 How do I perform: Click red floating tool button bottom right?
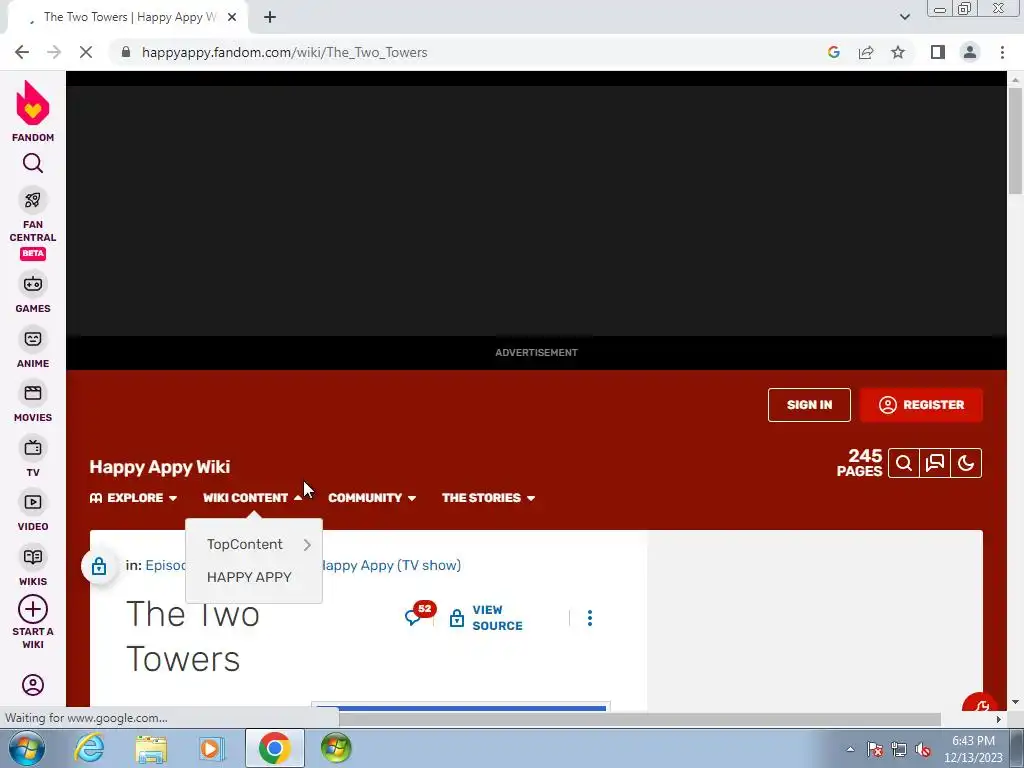(980, 704)
